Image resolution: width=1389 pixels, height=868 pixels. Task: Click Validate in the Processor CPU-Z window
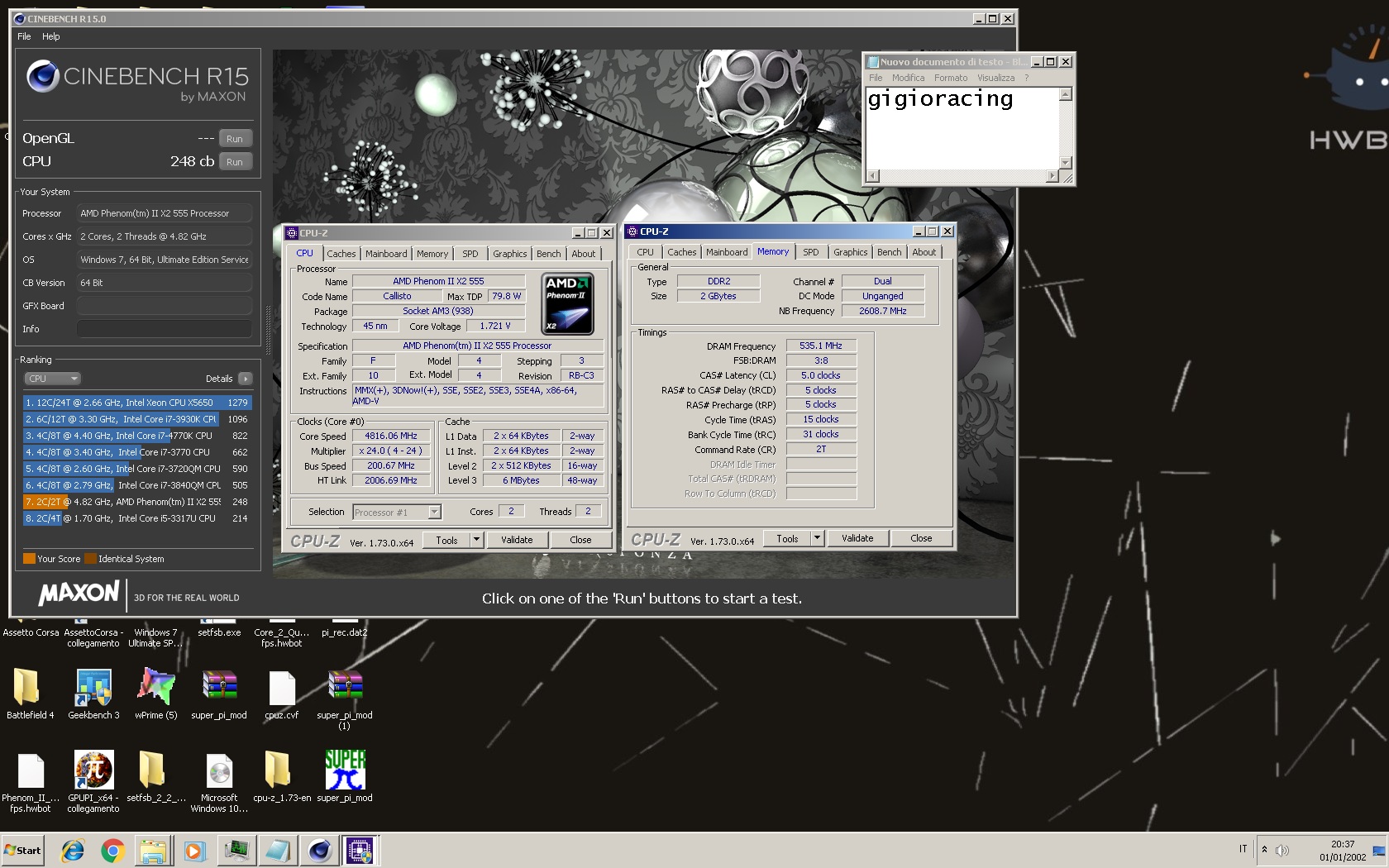tap(517, 540)
